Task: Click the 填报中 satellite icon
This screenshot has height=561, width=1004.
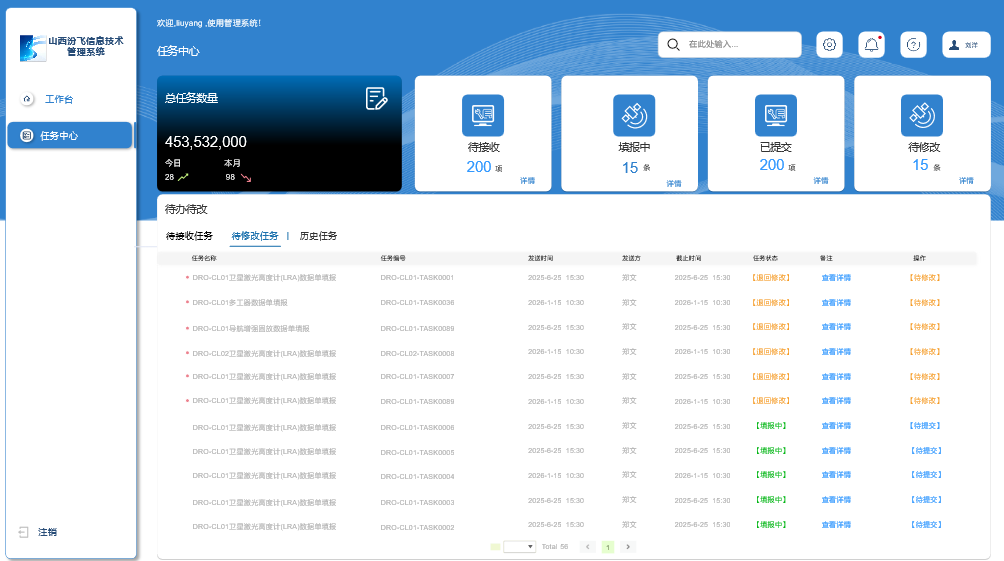Action: 633,115
